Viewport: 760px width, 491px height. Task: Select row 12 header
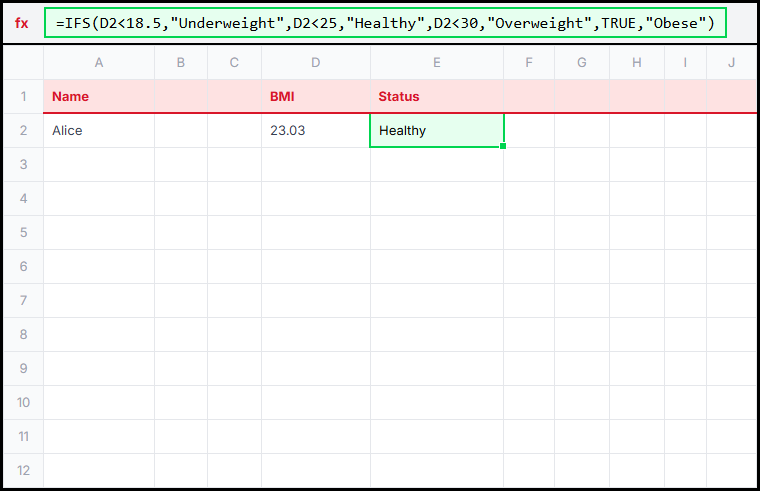(23, 470)
